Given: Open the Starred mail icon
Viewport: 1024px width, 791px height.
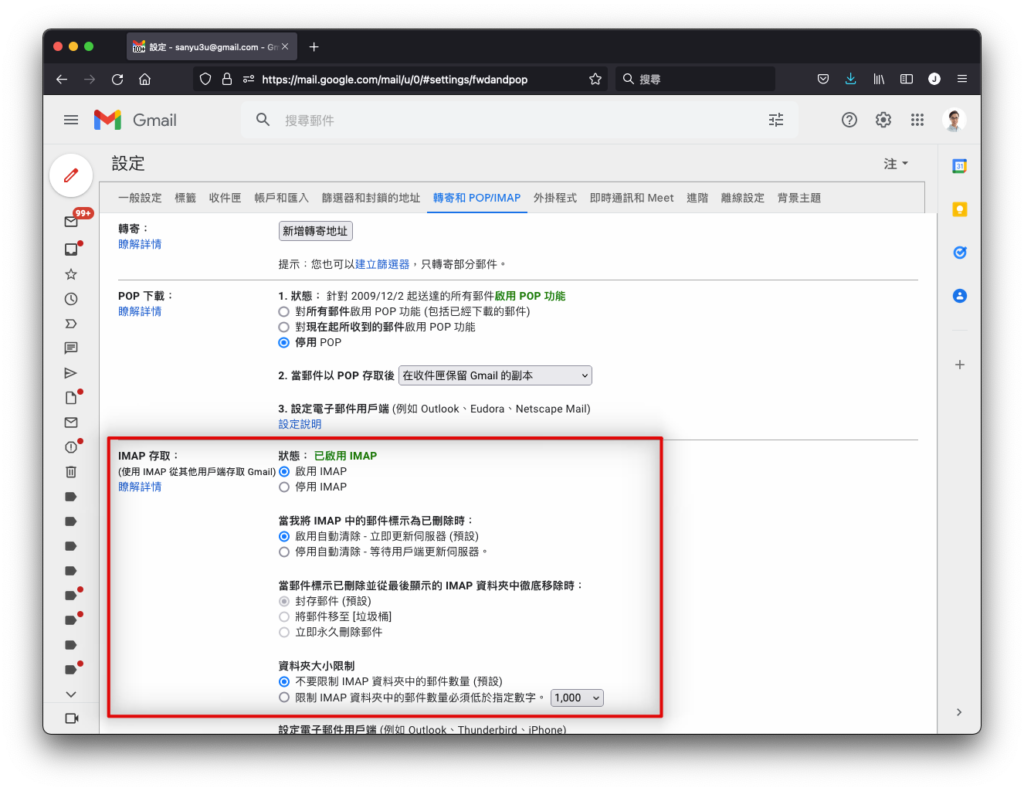Looking at the screenshot, I should (x=71, y=274).
